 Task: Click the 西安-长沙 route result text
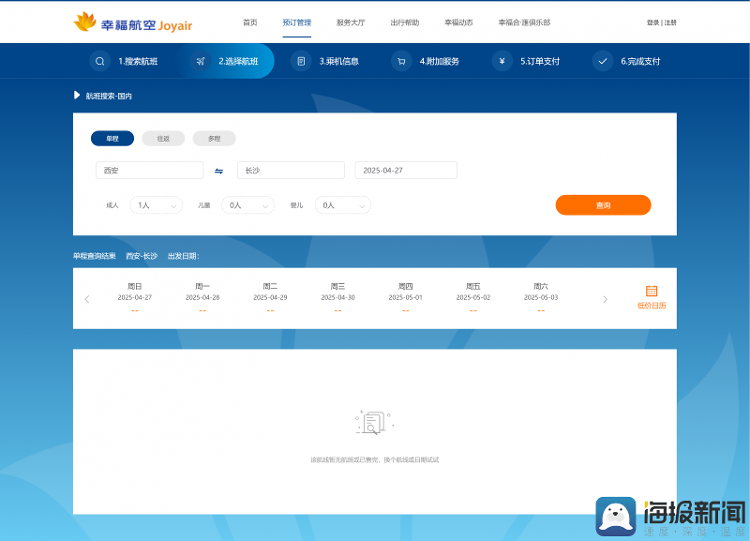click(x=142, y=256)
